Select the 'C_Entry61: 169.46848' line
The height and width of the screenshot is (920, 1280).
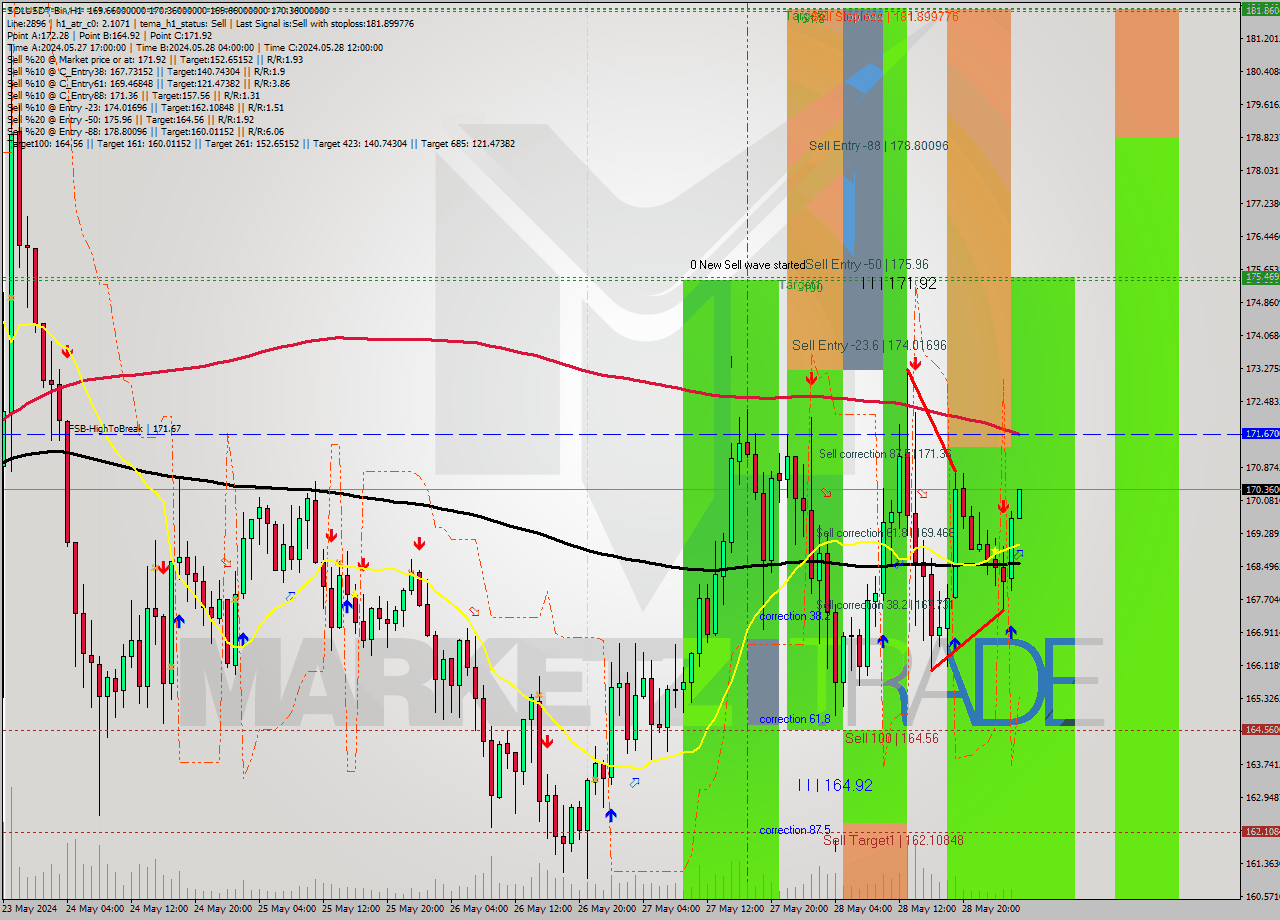148,83
